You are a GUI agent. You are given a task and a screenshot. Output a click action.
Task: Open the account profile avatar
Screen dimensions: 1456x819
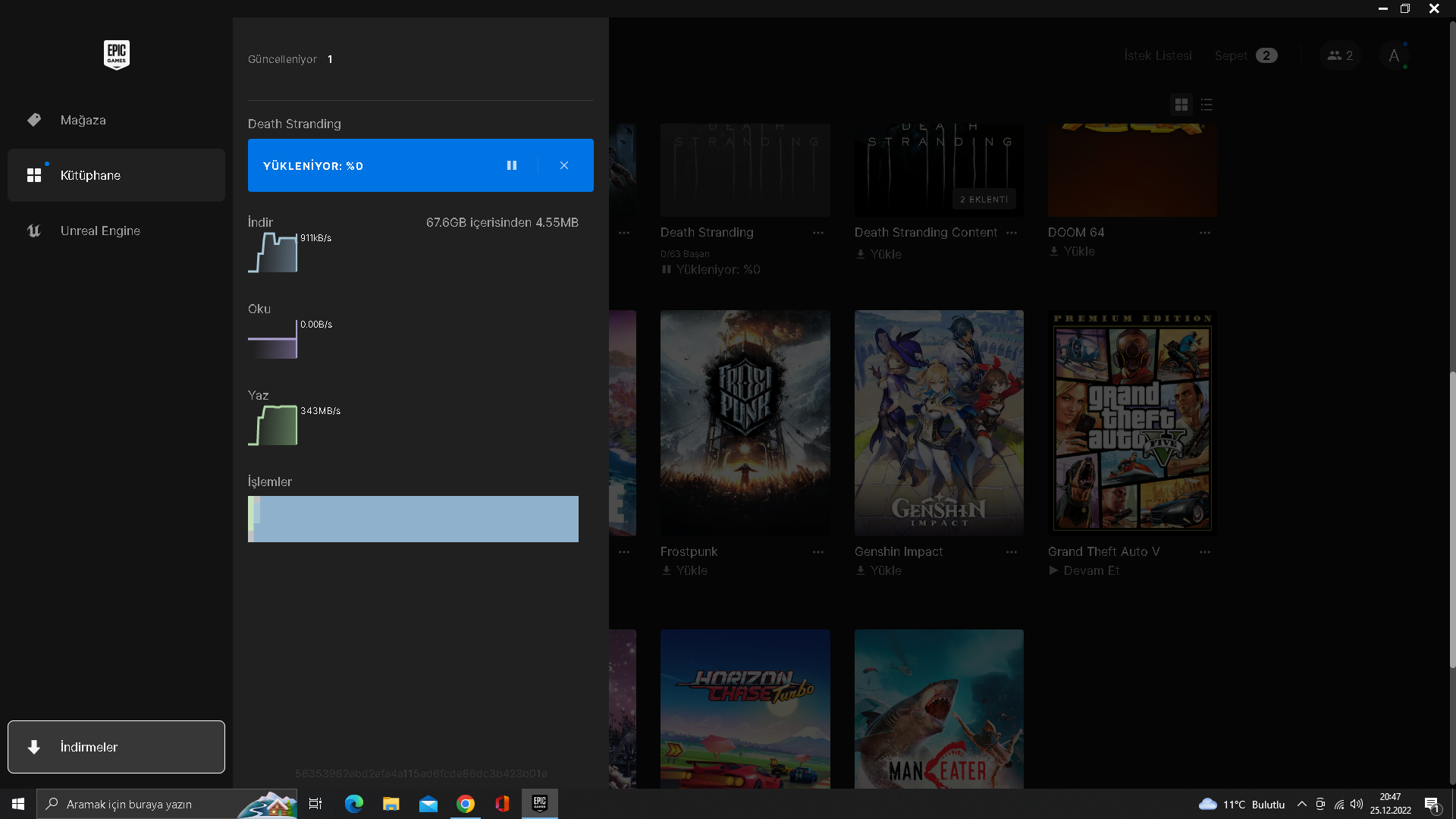(1394, 55)
